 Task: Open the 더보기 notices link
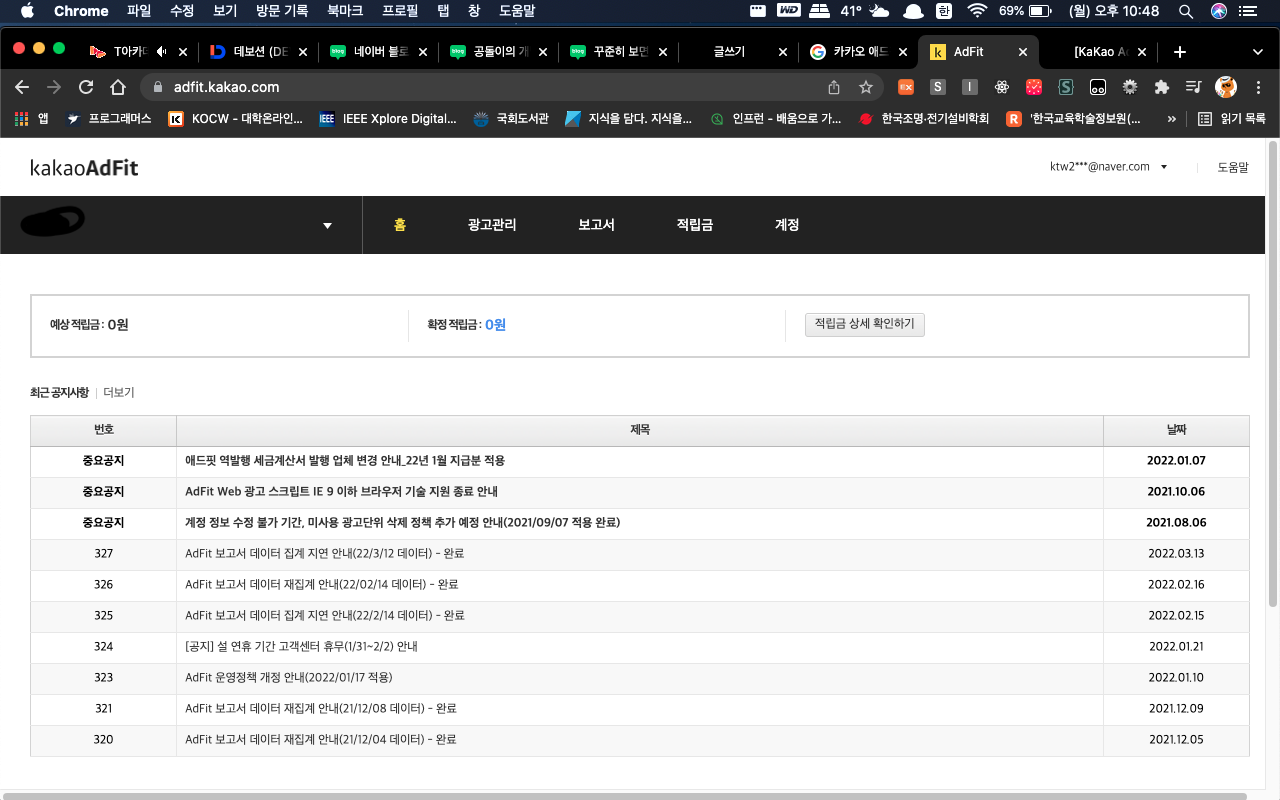tap(119, 393)
